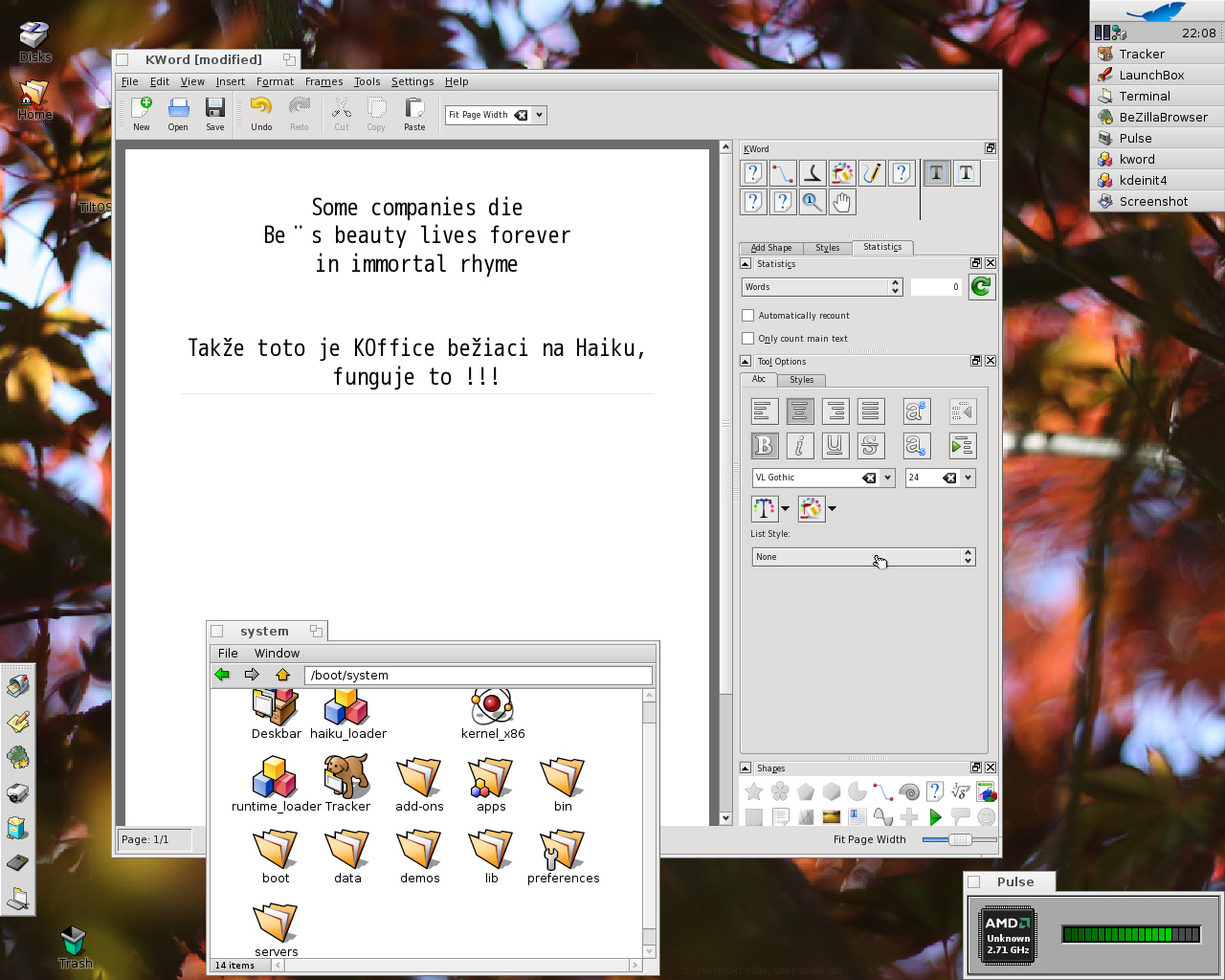Click superscript button in Tool Options
Viewport: 1225px width, 980px height.
pyautogui.click(x=916, y=412)
